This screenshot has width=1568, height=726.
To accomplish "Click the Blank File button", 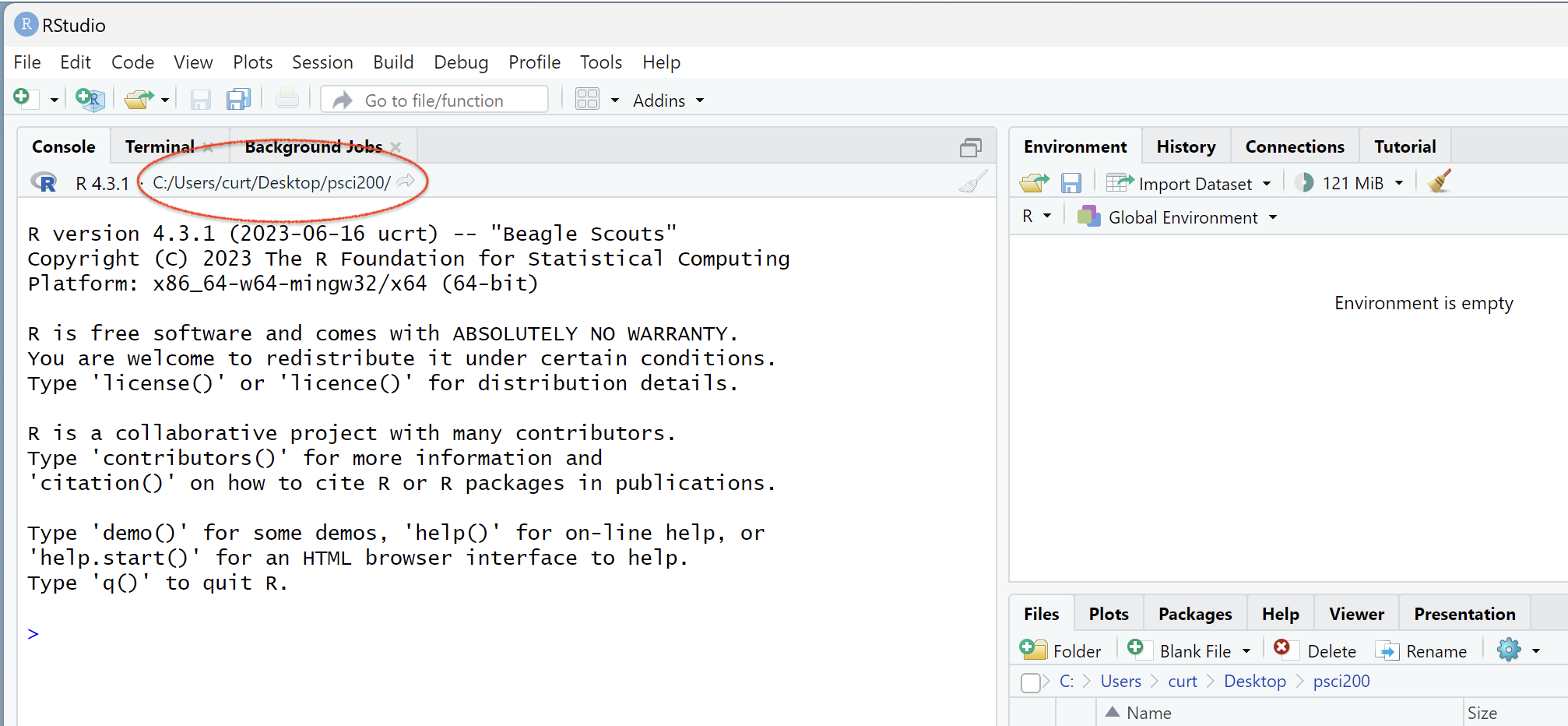I will (1180, 650).
